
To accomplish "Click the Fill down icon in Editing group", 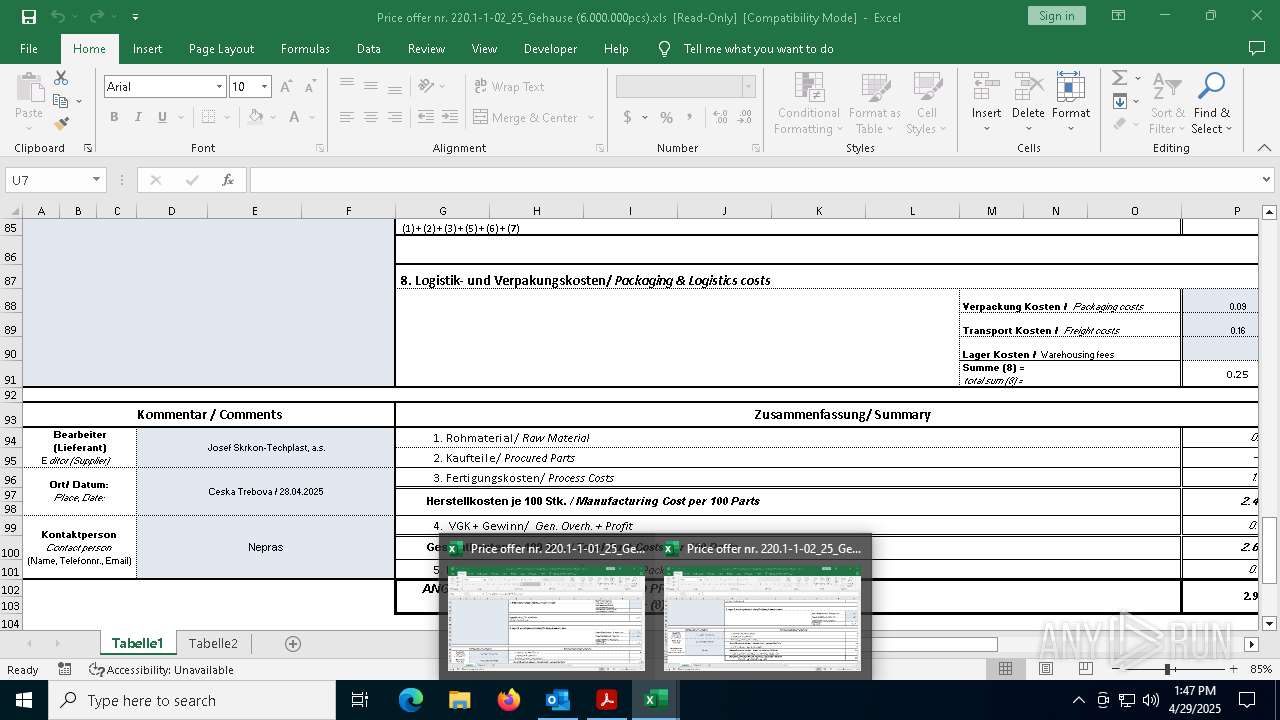I will point(1119,101).
